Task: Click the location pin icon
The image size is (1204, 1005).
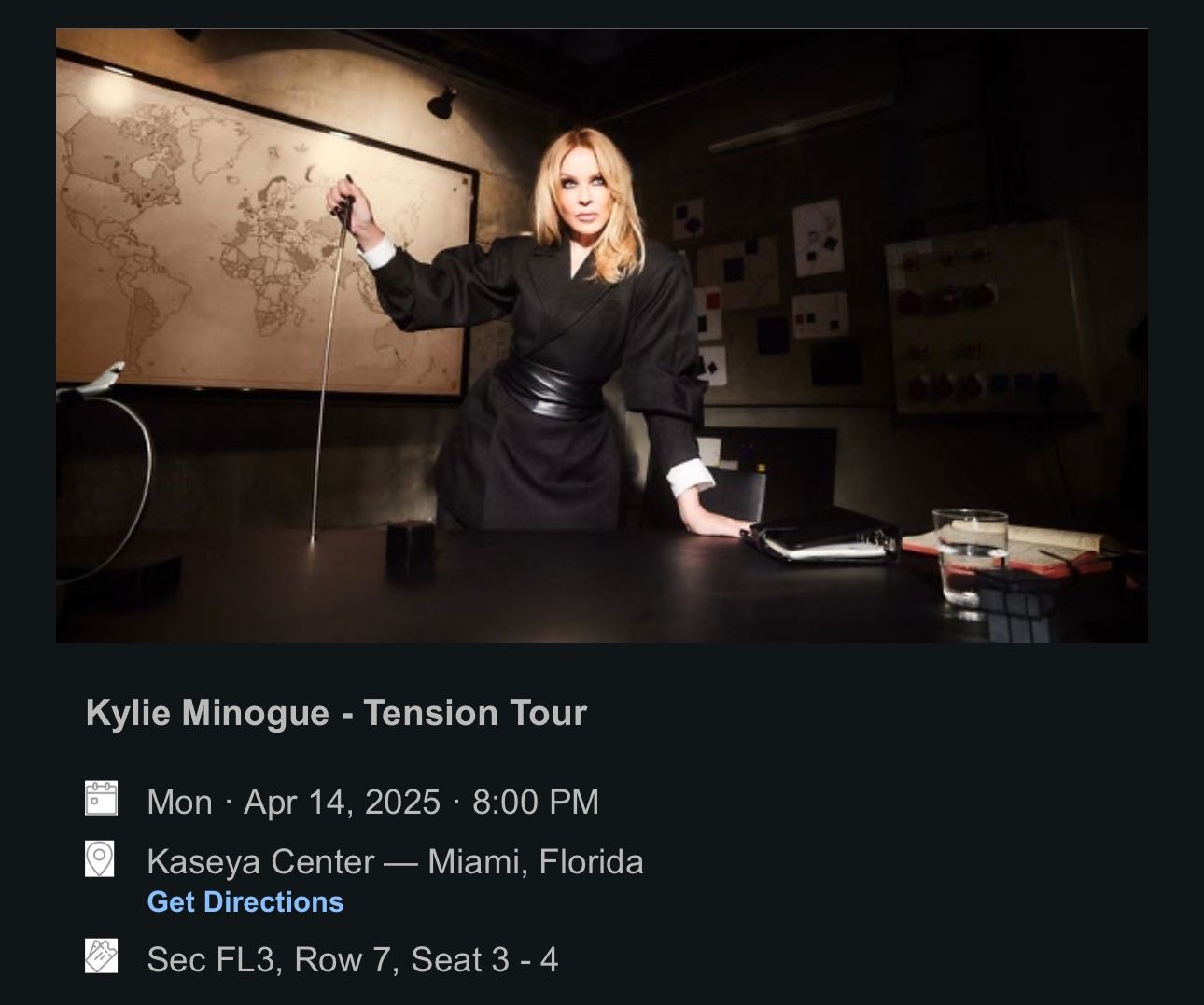Action: point(100,859)
